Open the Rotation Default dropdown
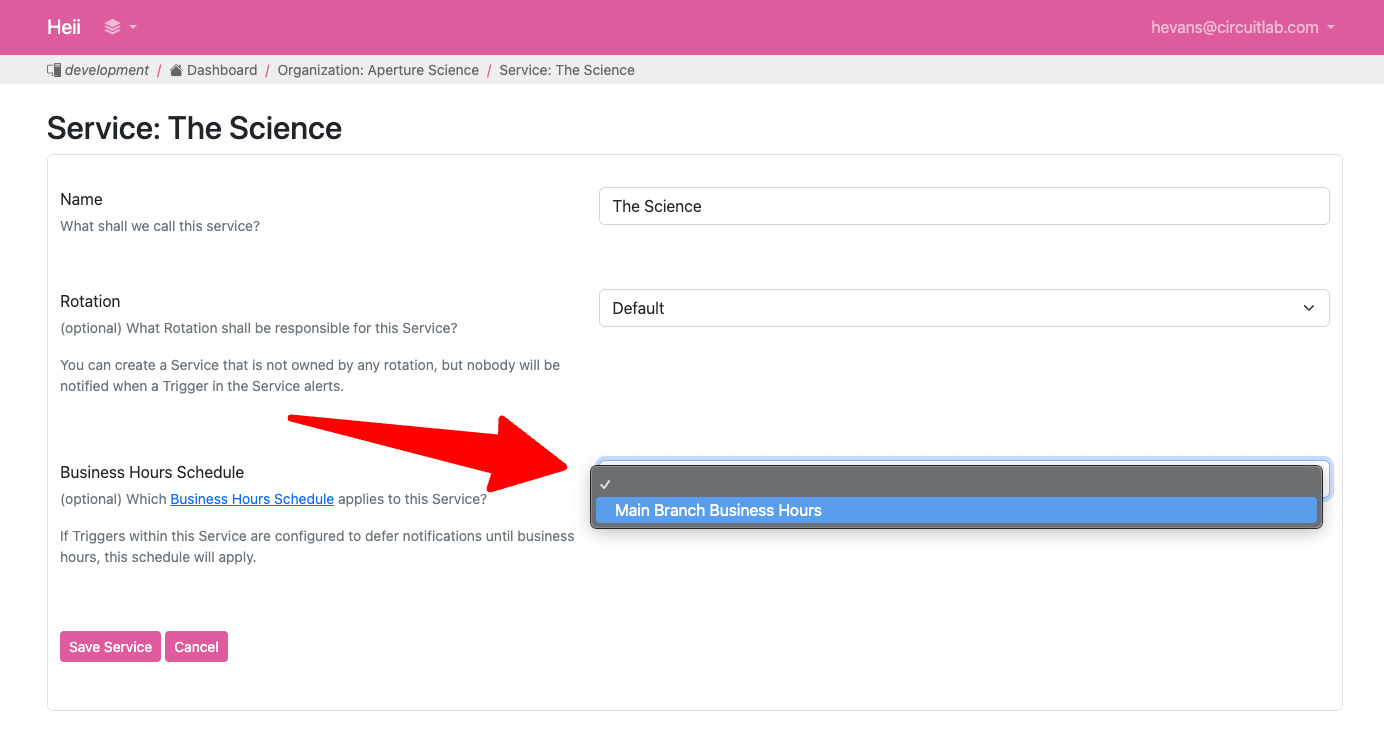Image resolution: width=1384 pixels, height=737 pixels. tap(964, 308)
